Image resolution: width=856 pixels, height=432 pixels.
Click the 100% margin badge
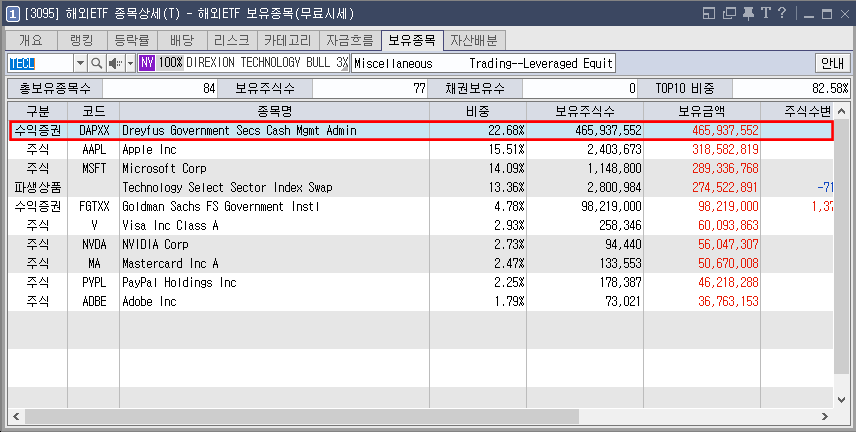[x=171, y=63]
